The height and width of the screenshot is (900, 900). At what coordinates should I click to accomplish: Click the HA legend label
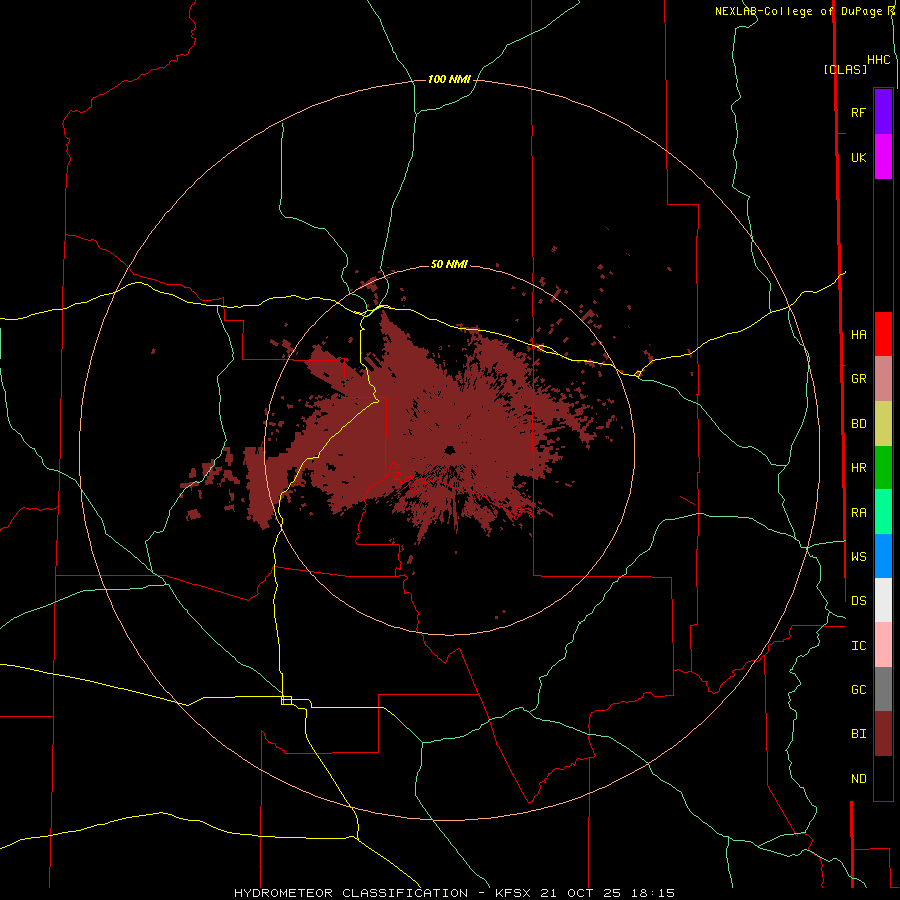pyautogui.click(x=859, y=335)
